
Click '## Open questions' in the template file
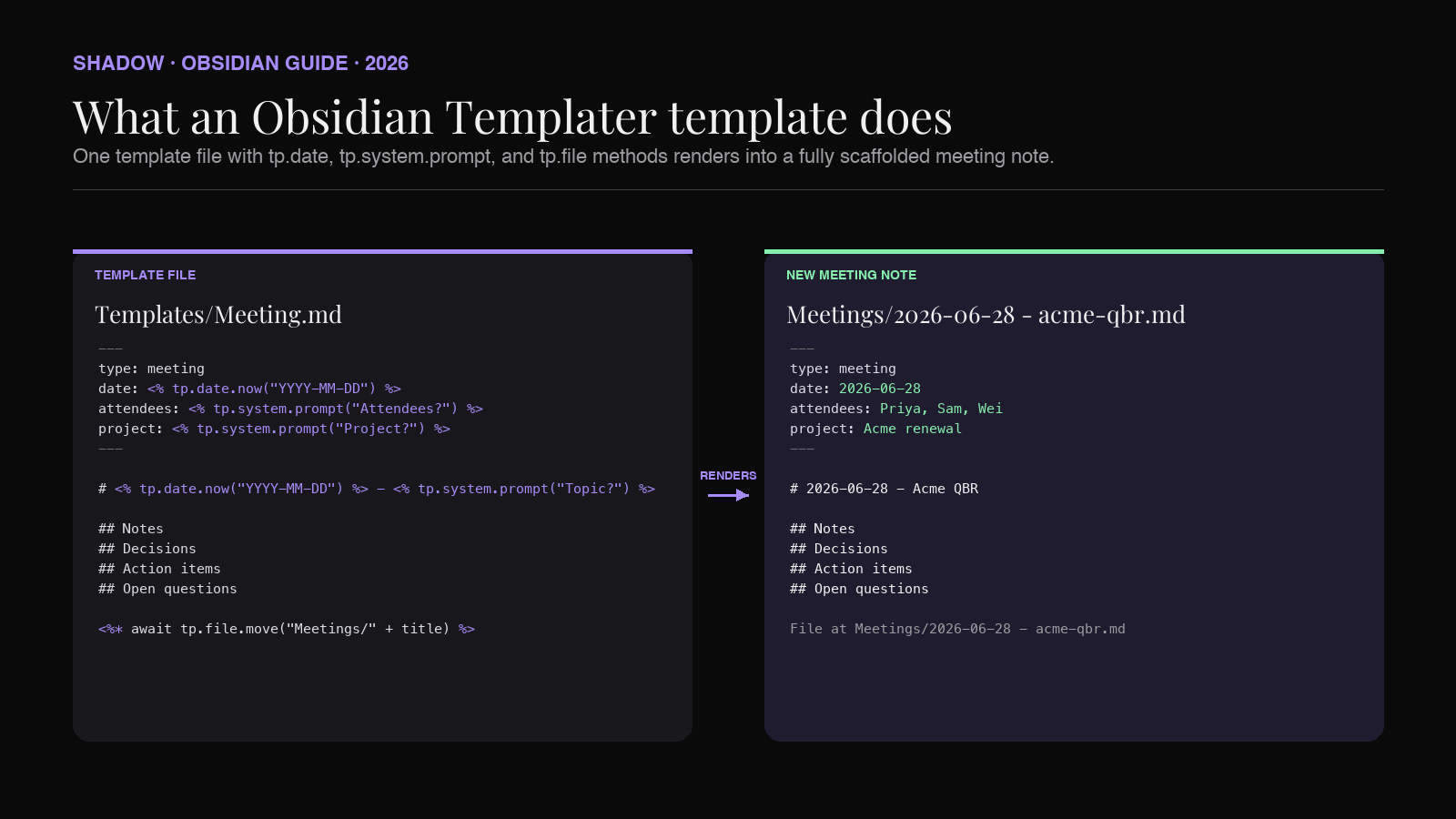167,589
